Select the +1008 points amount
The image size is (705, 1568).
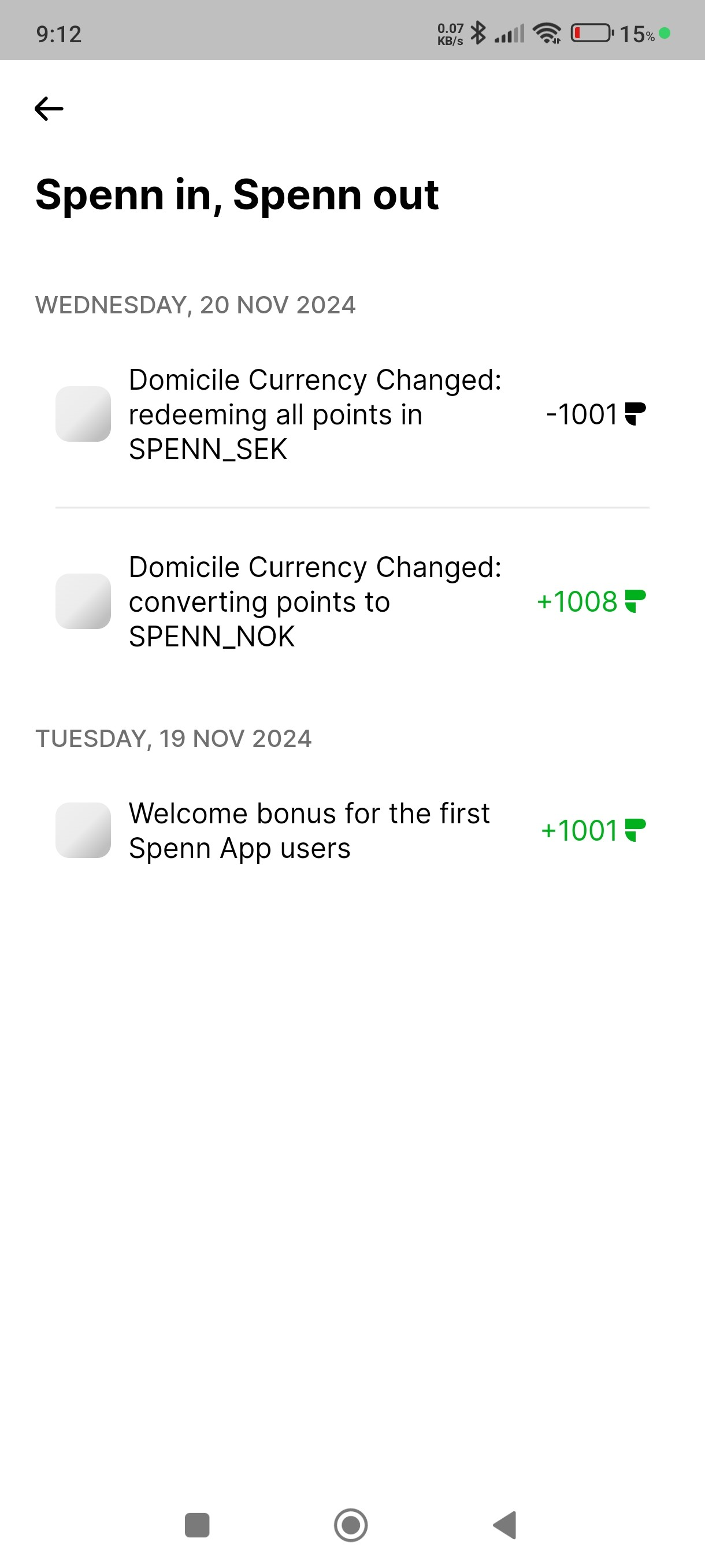tap(577, 601)
